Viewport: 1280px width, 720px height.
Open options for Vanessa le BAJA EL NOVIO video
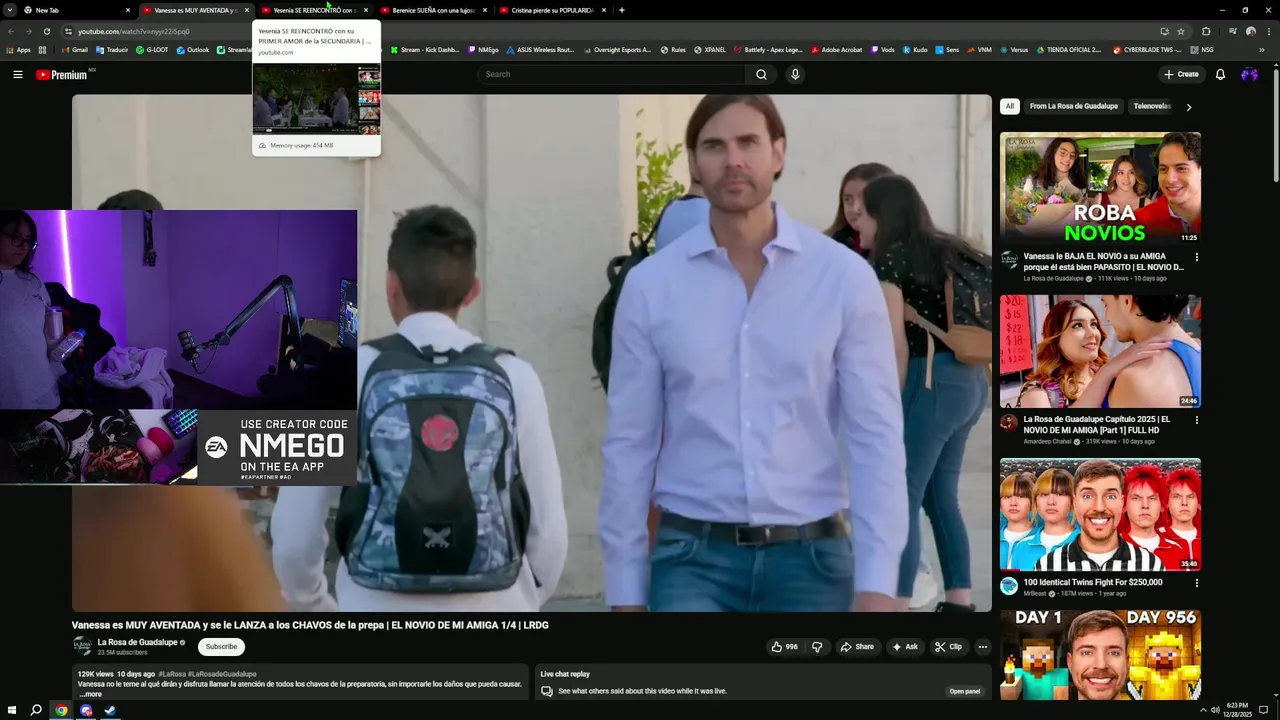click(1196, 257)
